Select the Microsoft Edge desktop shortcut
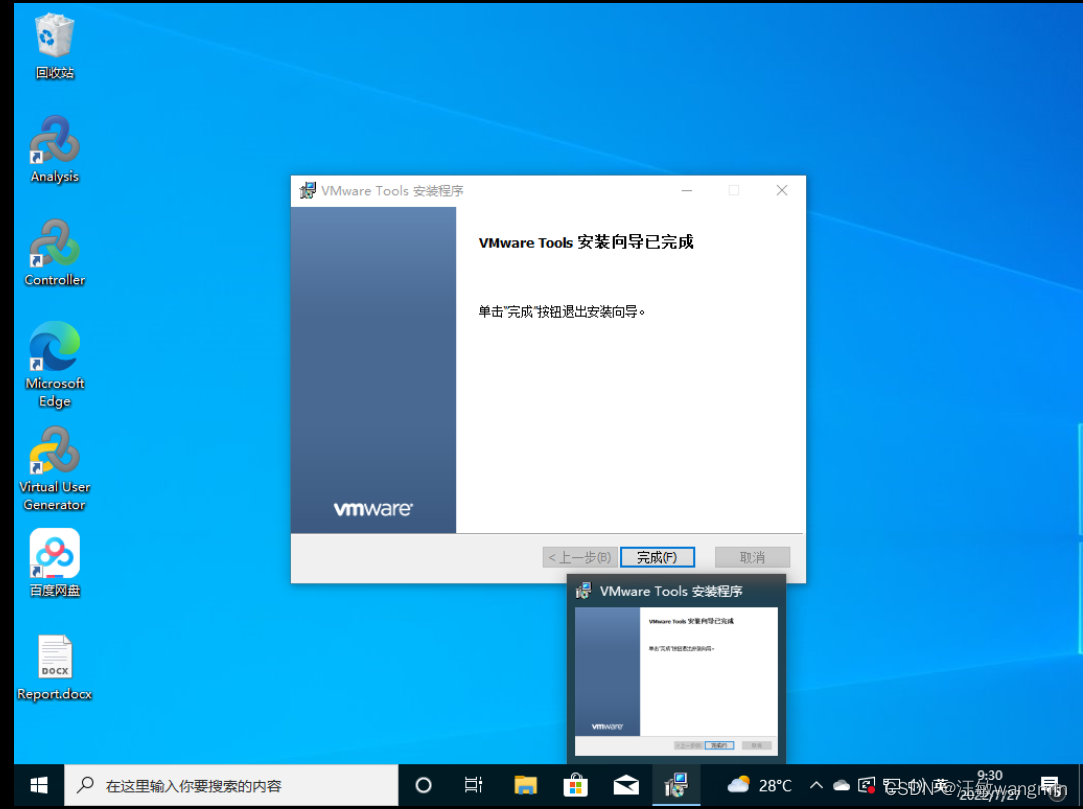This screenshot has height=809, width=1083. (55, 365)
